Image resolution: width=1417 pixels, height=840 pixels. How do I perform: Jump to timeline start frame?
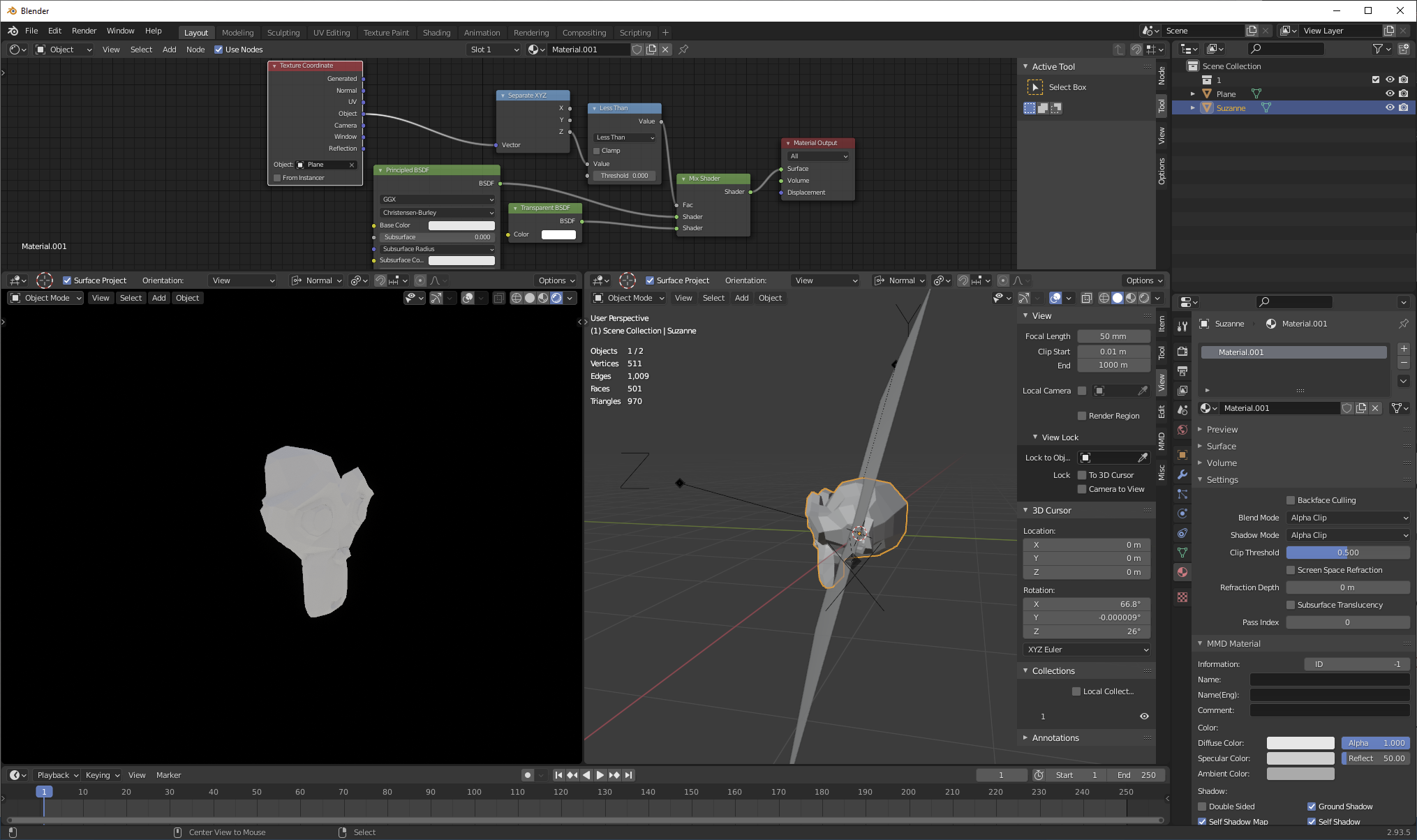(x=558, y=775)
